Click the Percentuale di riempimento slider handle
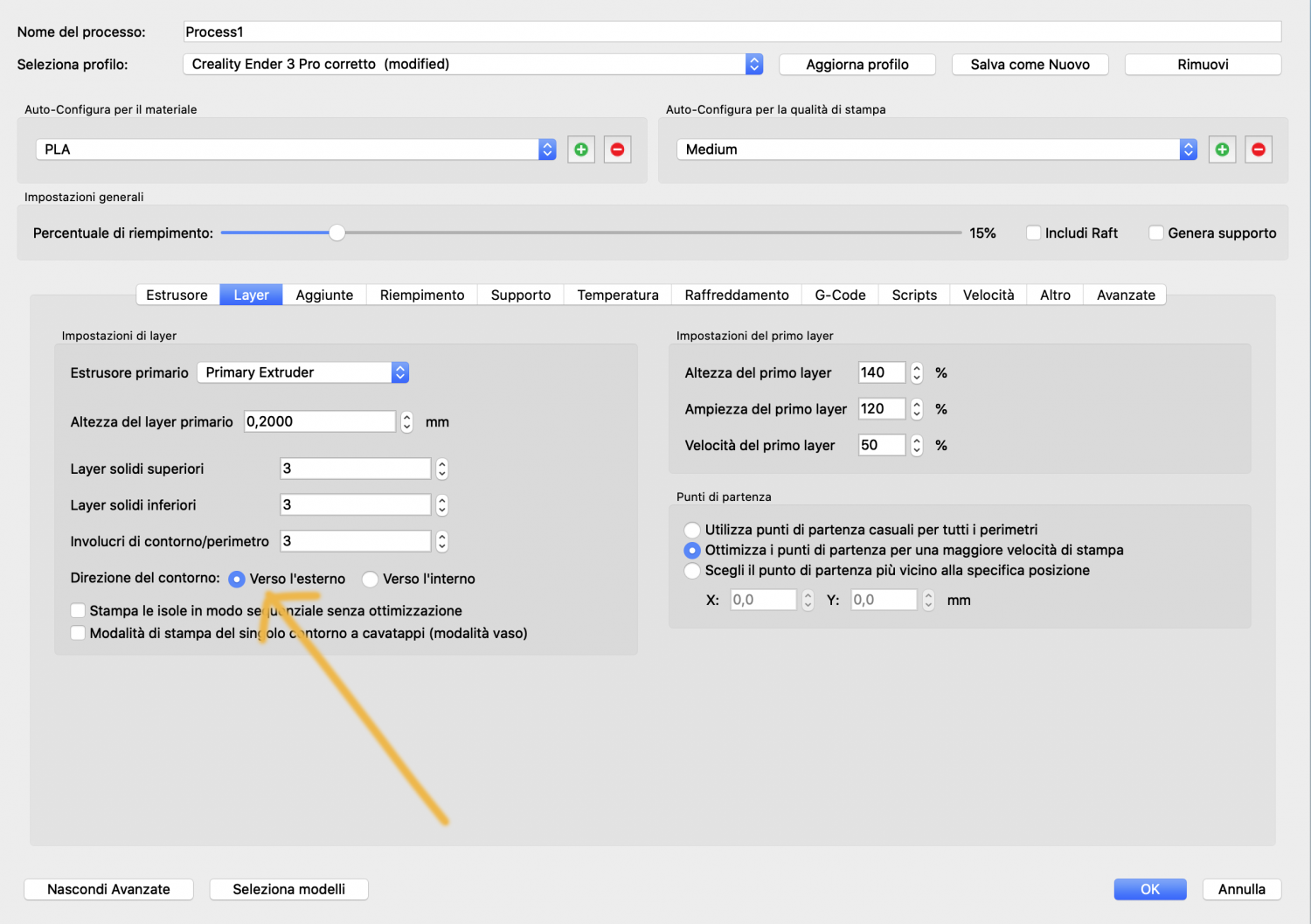The image size is (1311, 924). [x=336, y=233]
